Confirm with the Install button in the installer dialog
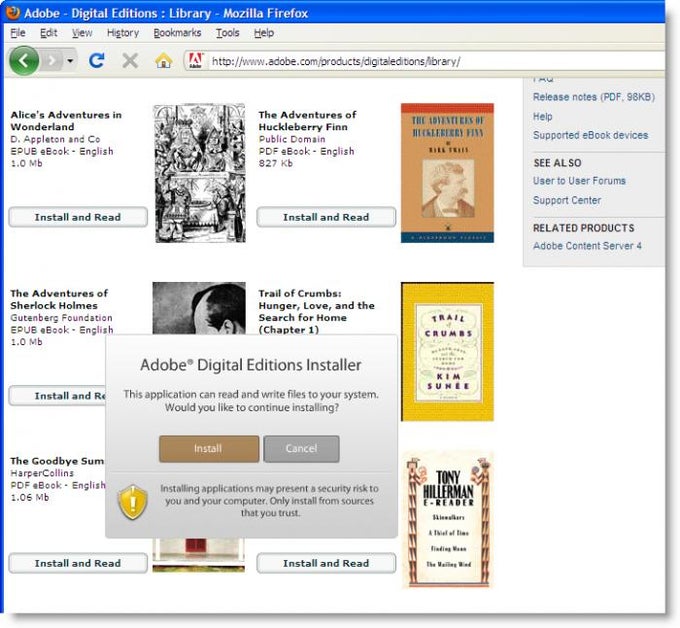 pos(209,448)
